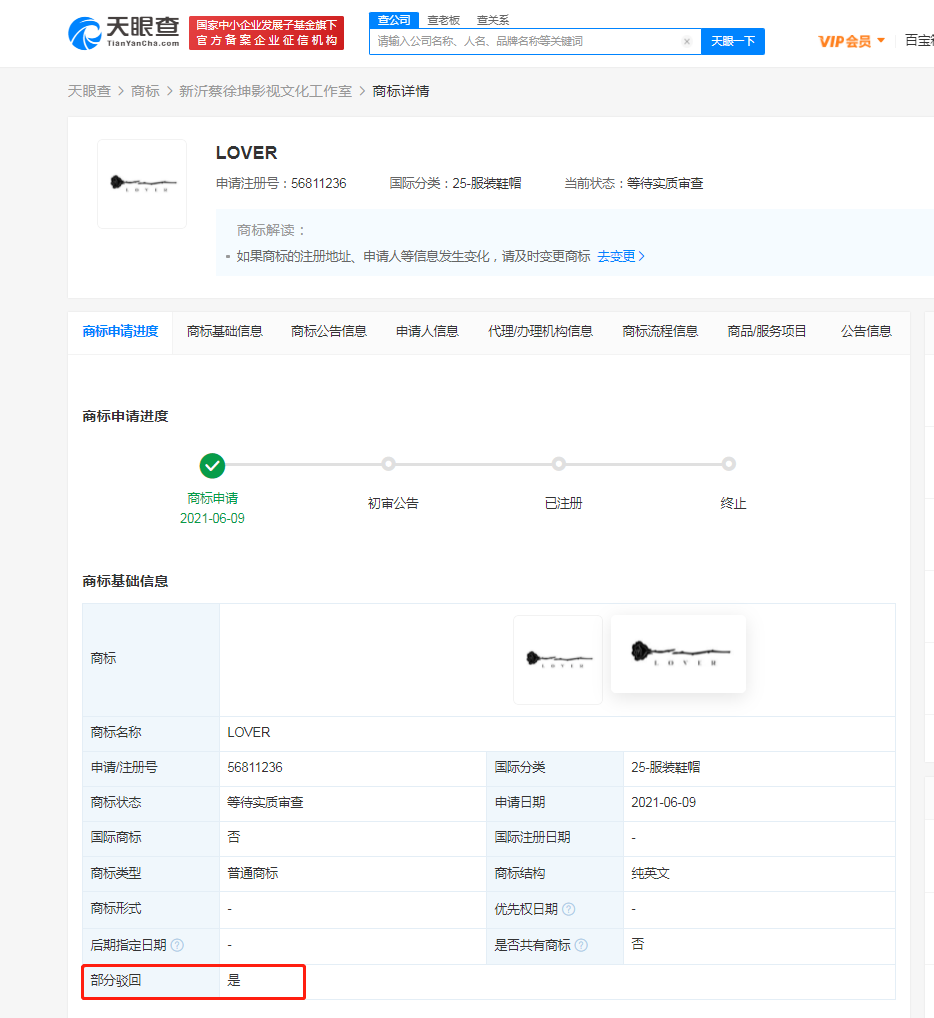Select the 查公司 search tab

[394, 20]
